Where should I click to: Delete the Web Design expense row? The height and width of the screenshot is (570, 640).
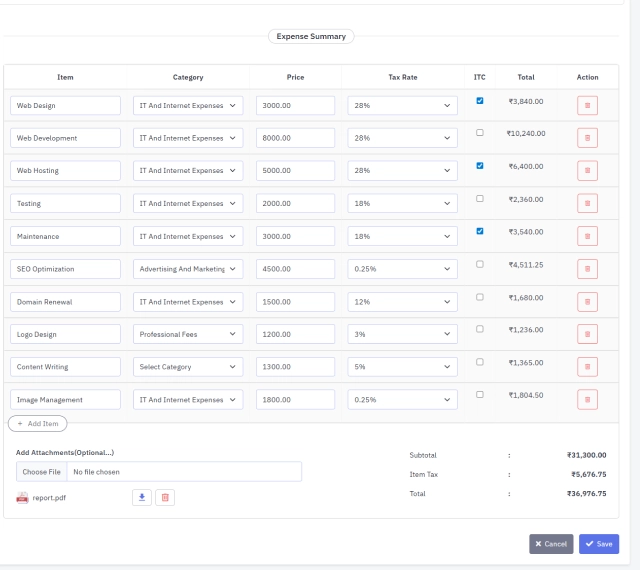click(587, 105)
